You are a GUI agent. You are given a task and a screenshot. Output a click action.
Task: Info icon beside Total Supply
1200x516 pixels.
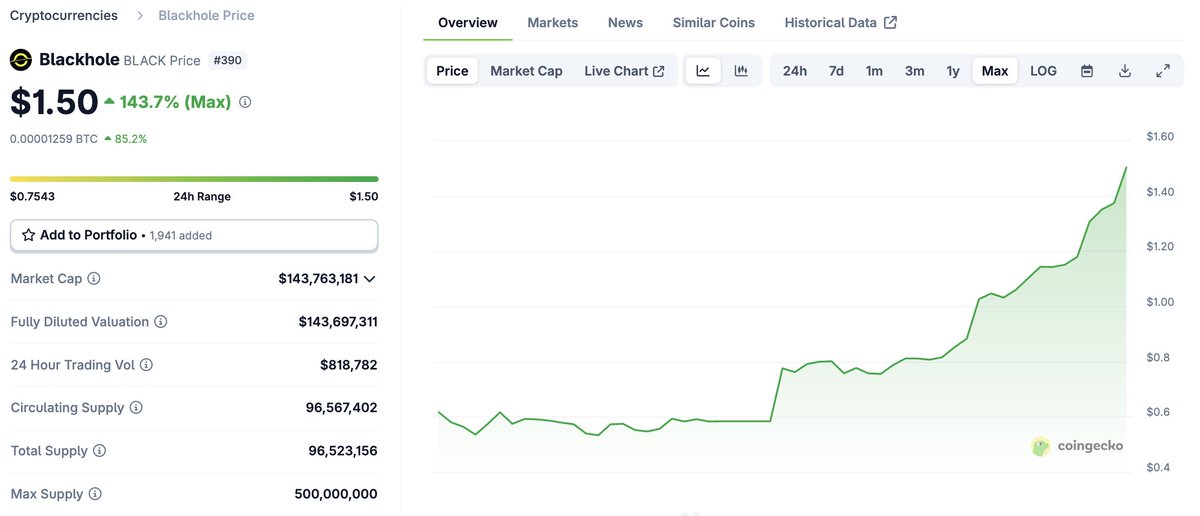tap(99, 451)
